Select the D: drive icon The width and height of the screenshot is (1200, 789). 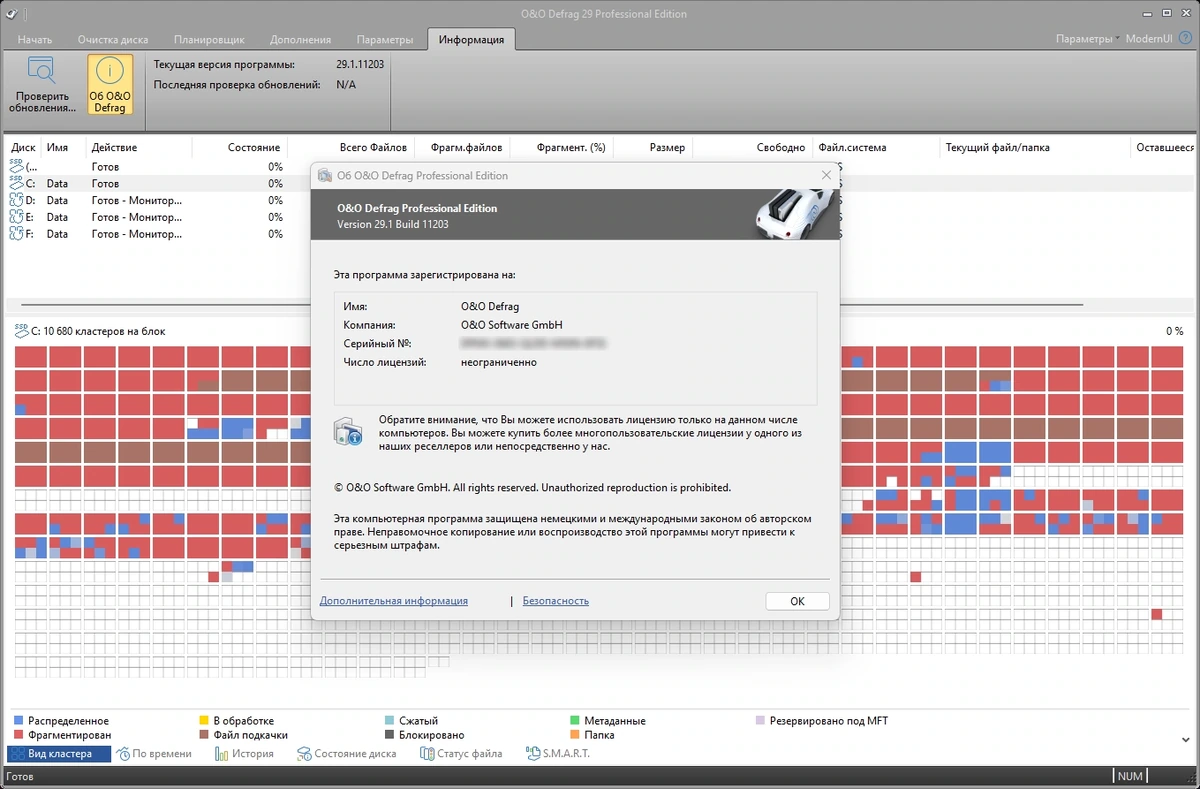[x=16, y=200]
